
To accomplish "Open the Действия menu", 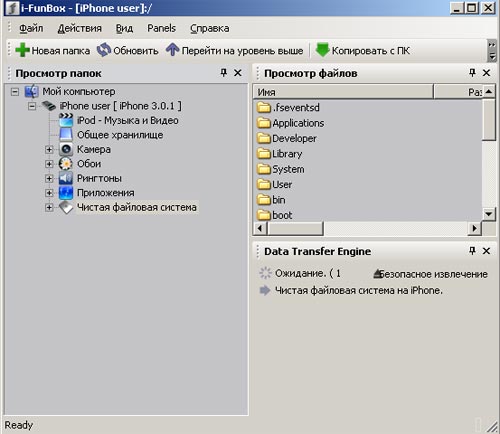I will tap(80, 28).
